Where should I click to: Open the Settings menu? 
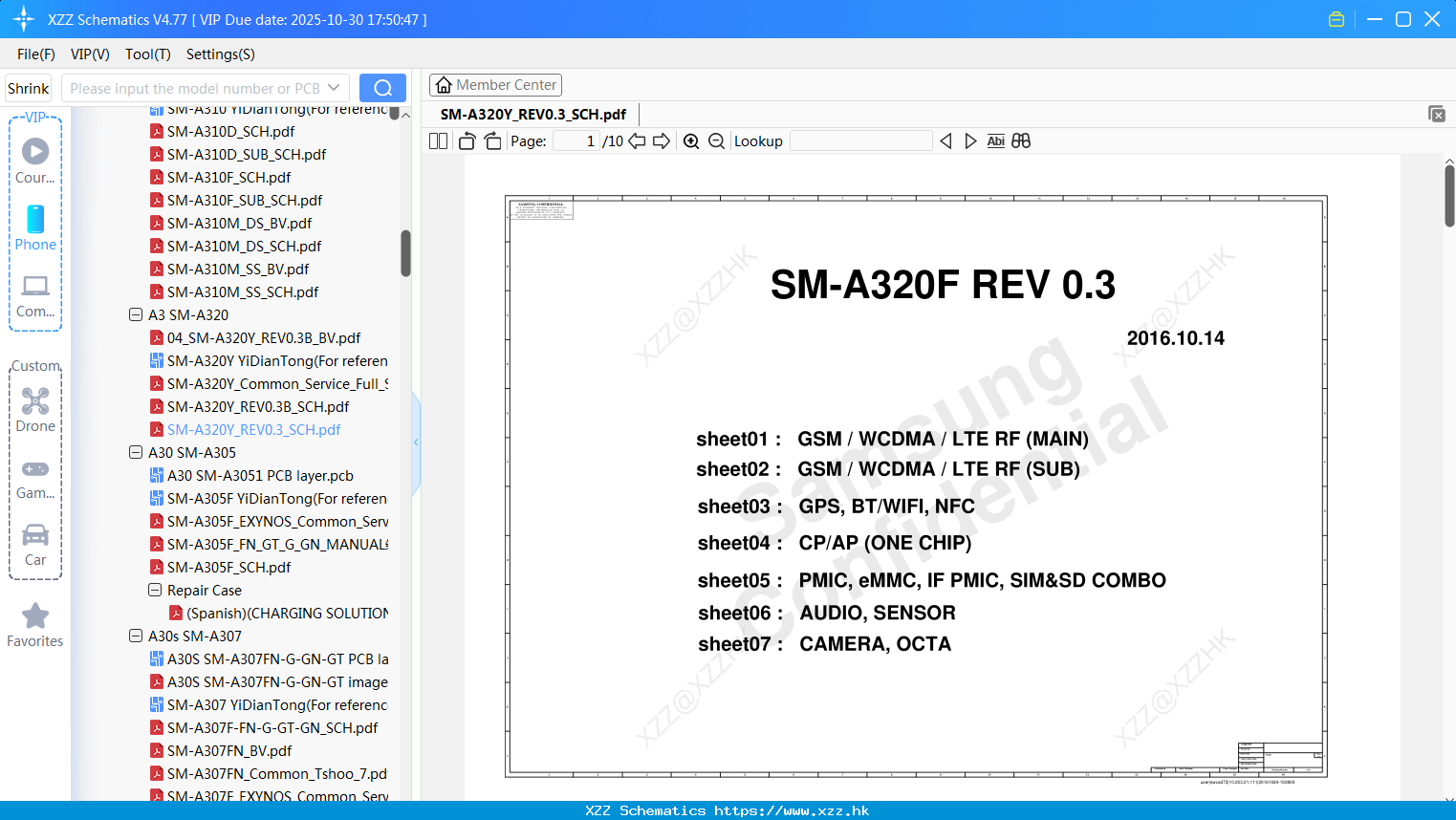pos(221,54)
